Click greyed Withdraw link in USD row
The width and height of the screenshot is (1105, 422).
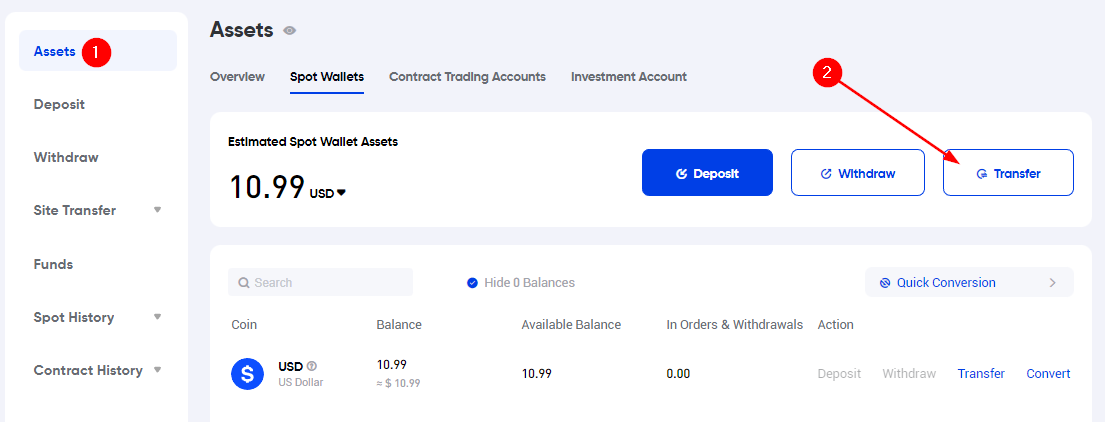[909, 373]
